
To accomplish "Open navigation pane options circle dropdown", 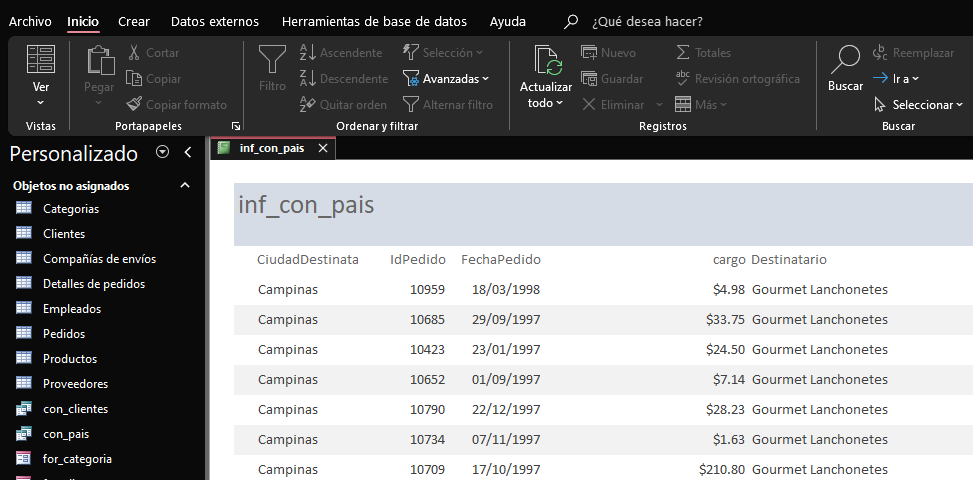I will [x=163, y=152].
